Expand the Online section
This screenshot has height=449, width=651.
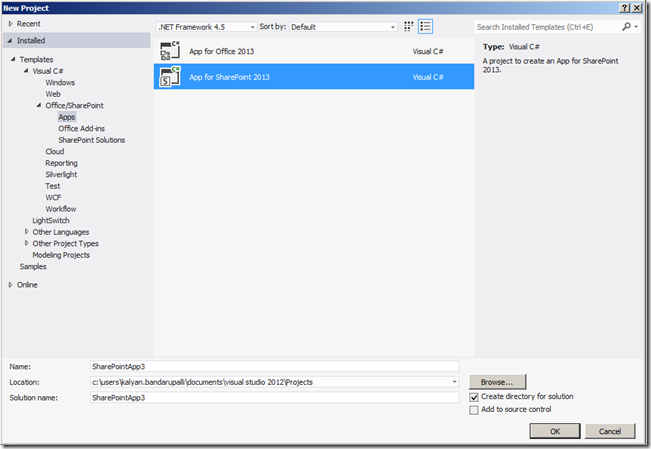click(10, 285)
